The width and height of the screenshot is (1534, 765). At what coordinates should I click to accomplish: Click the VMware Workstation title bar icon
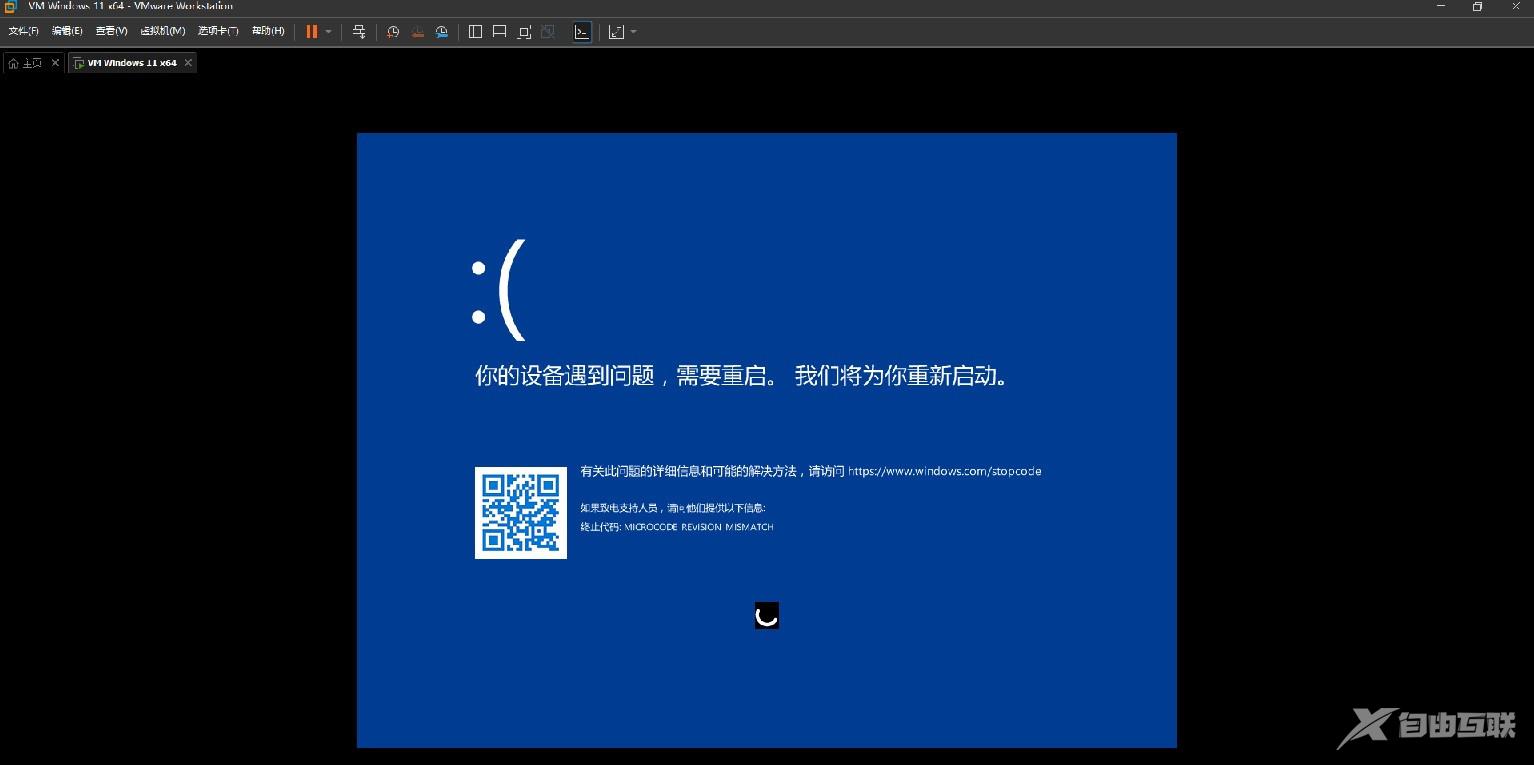click(11, 6)
